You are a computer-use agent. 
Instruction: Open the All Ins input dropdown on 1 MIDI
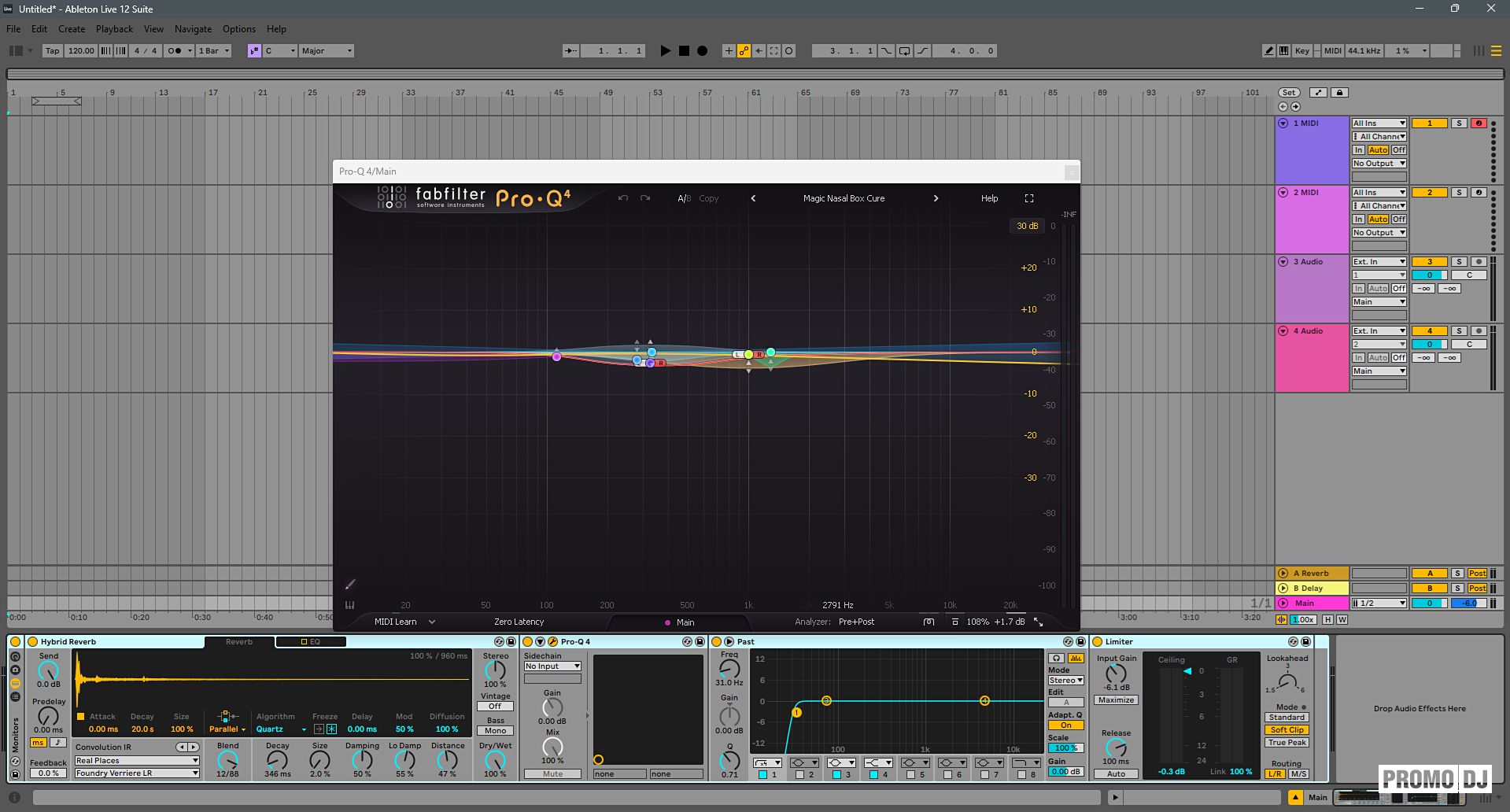click(1379, 124)
